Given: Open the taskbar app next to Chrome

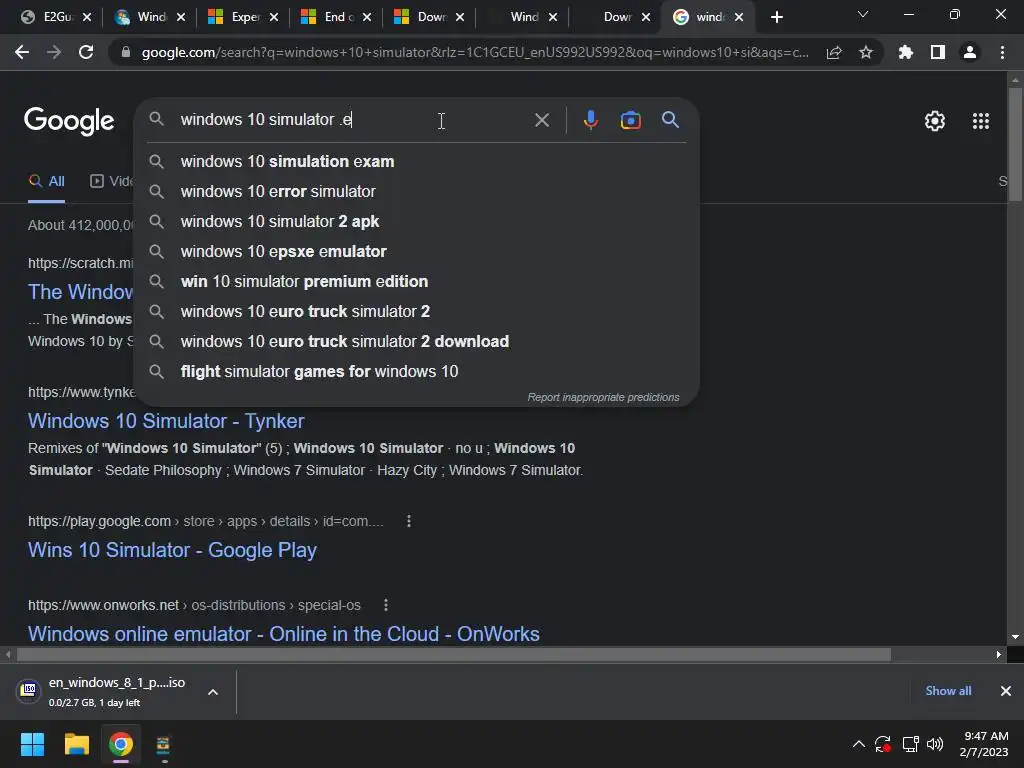Looking at the screenshot, I should pyautogui.click(x=163, y=745).
